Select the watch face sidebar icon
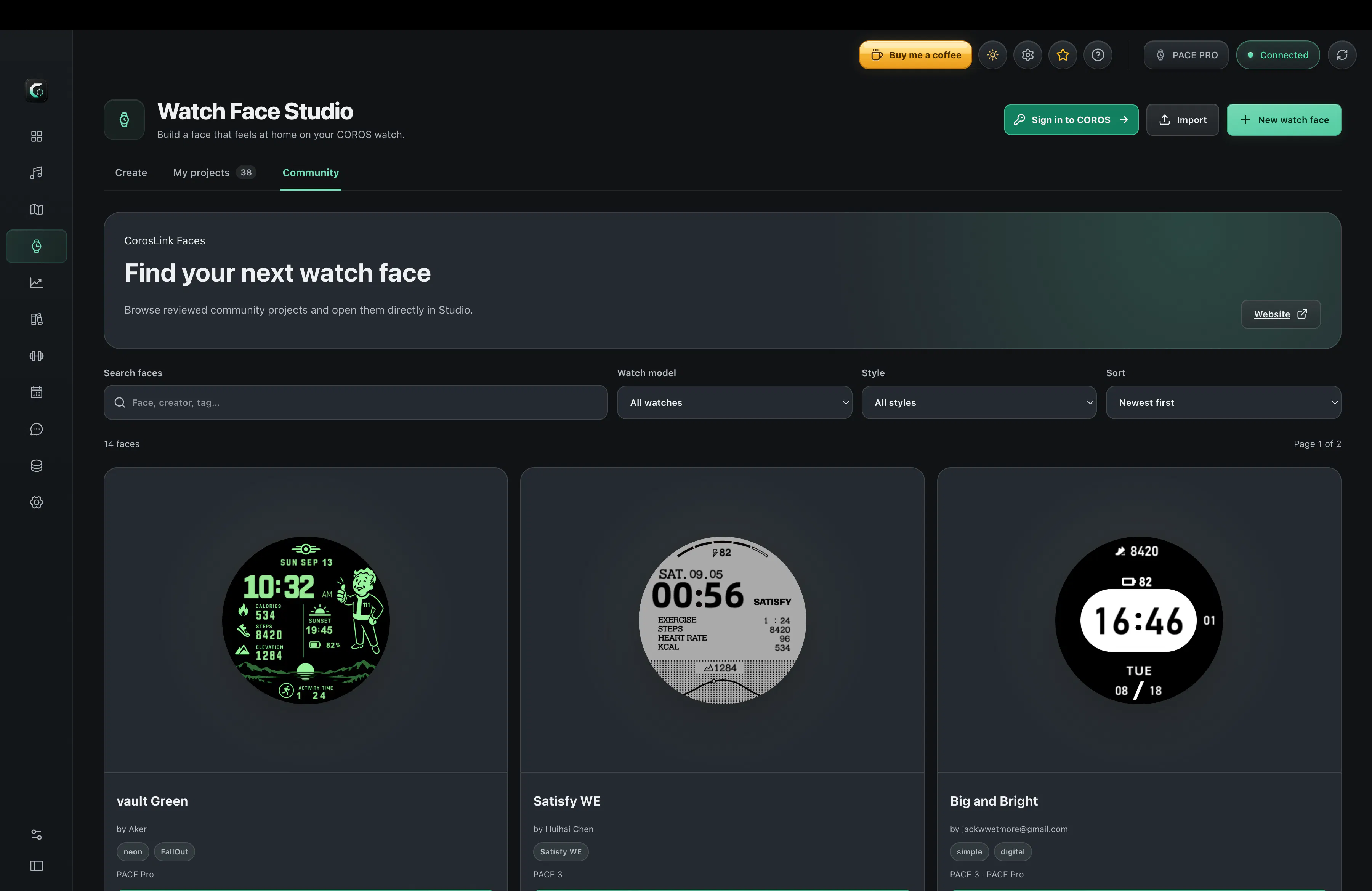 click(36, 246)
